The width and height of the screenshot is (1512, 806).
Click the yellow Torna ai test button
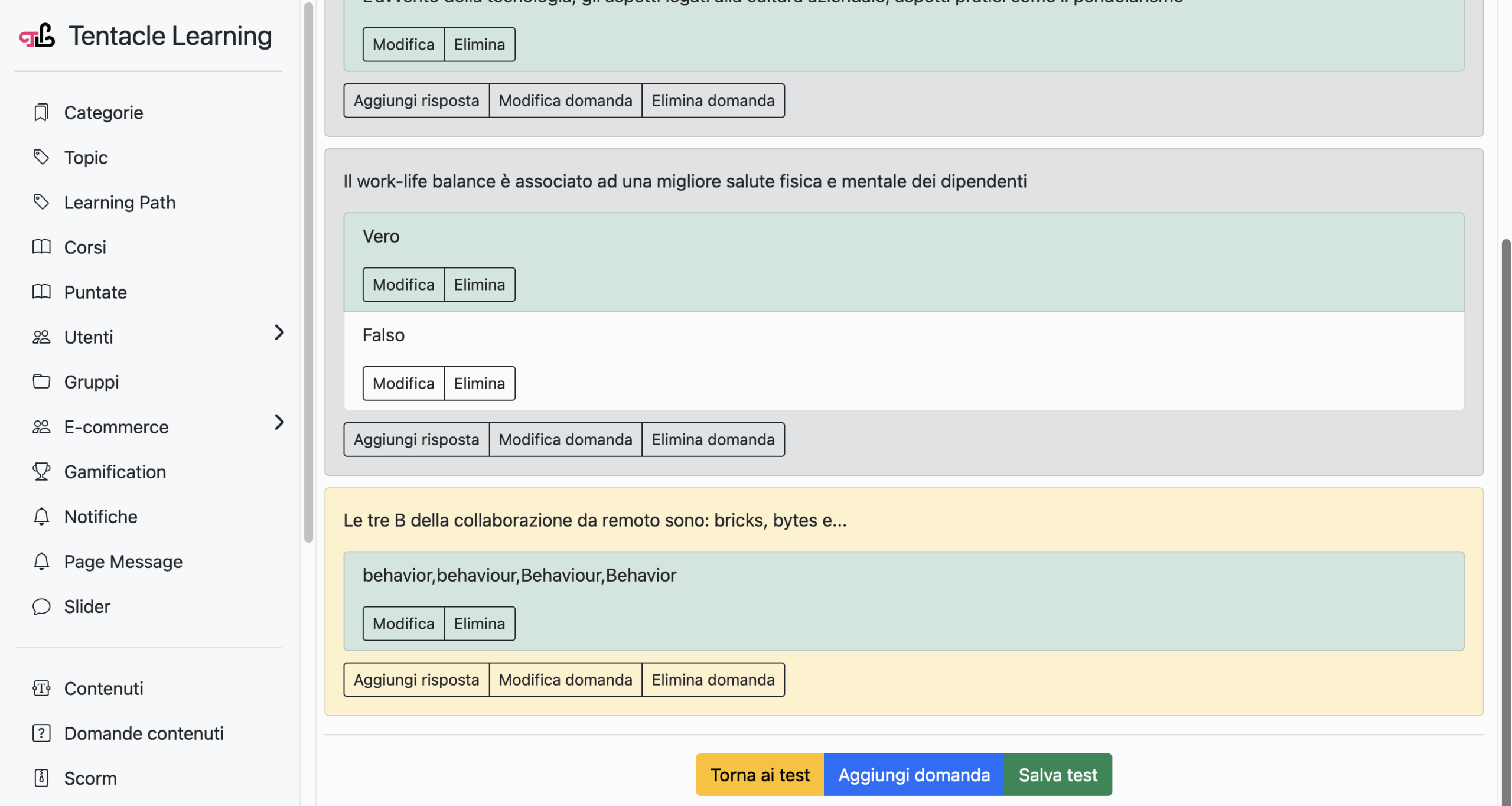759,774
